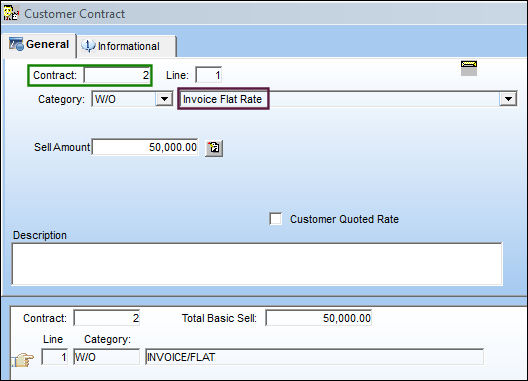
Task: Click the yellow note icon at top right
Action: (x=469, y=68)
